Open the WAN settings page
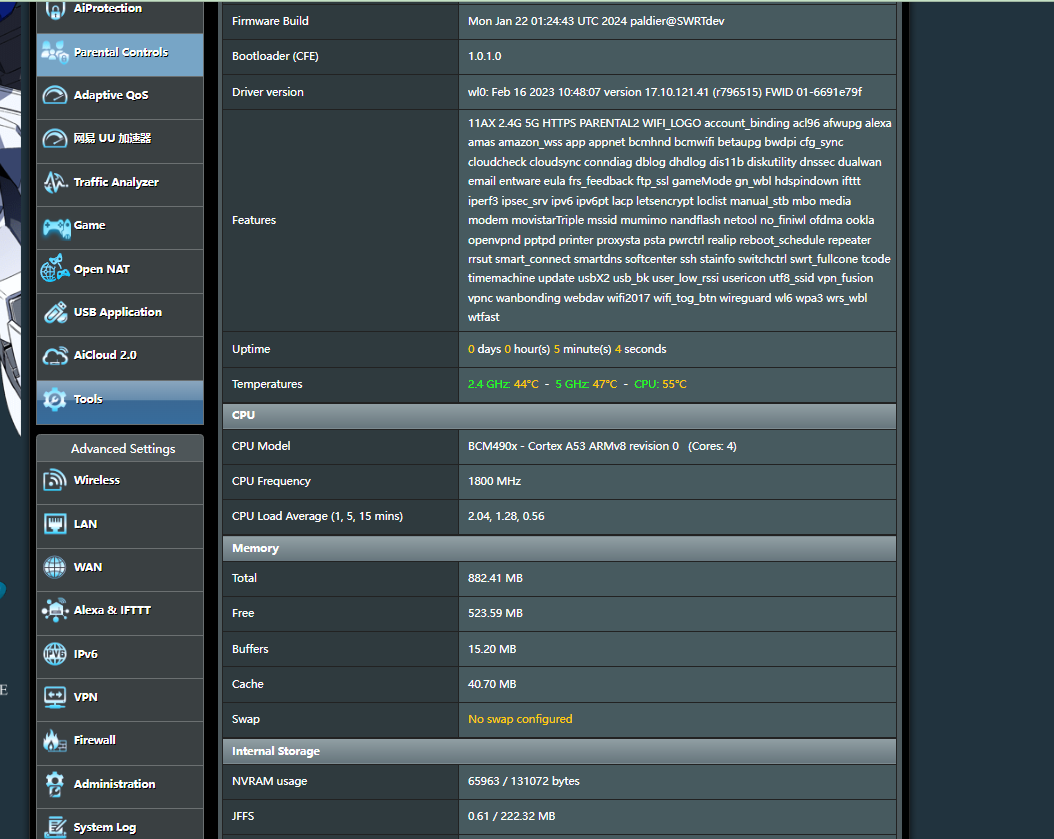 pyautogui.click(x=88, y=567)
